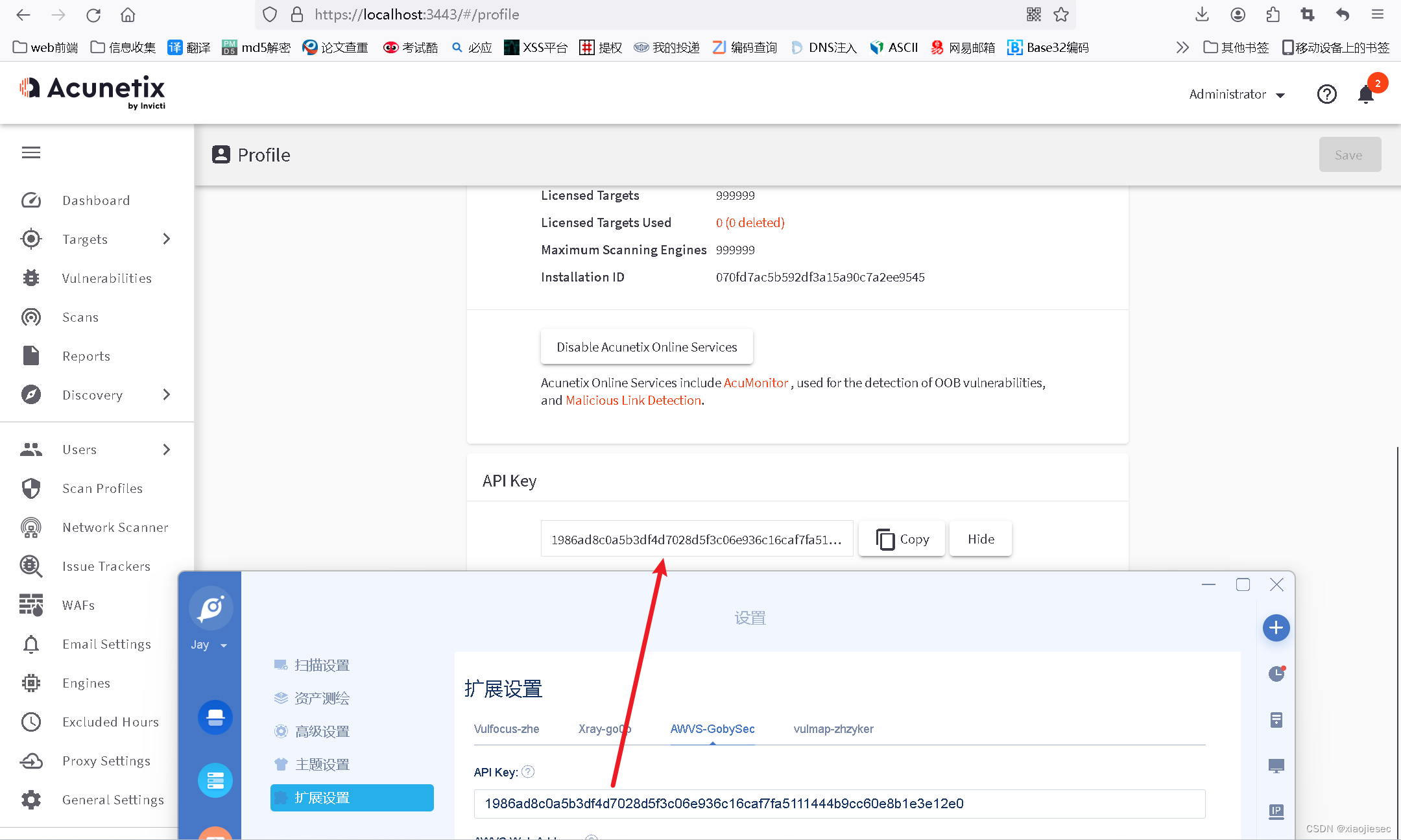This screenshot has height=840, width=1401.
Task: Click the Goby planet logo avatar
Action: pyautogui.click(x=211, y=608)
